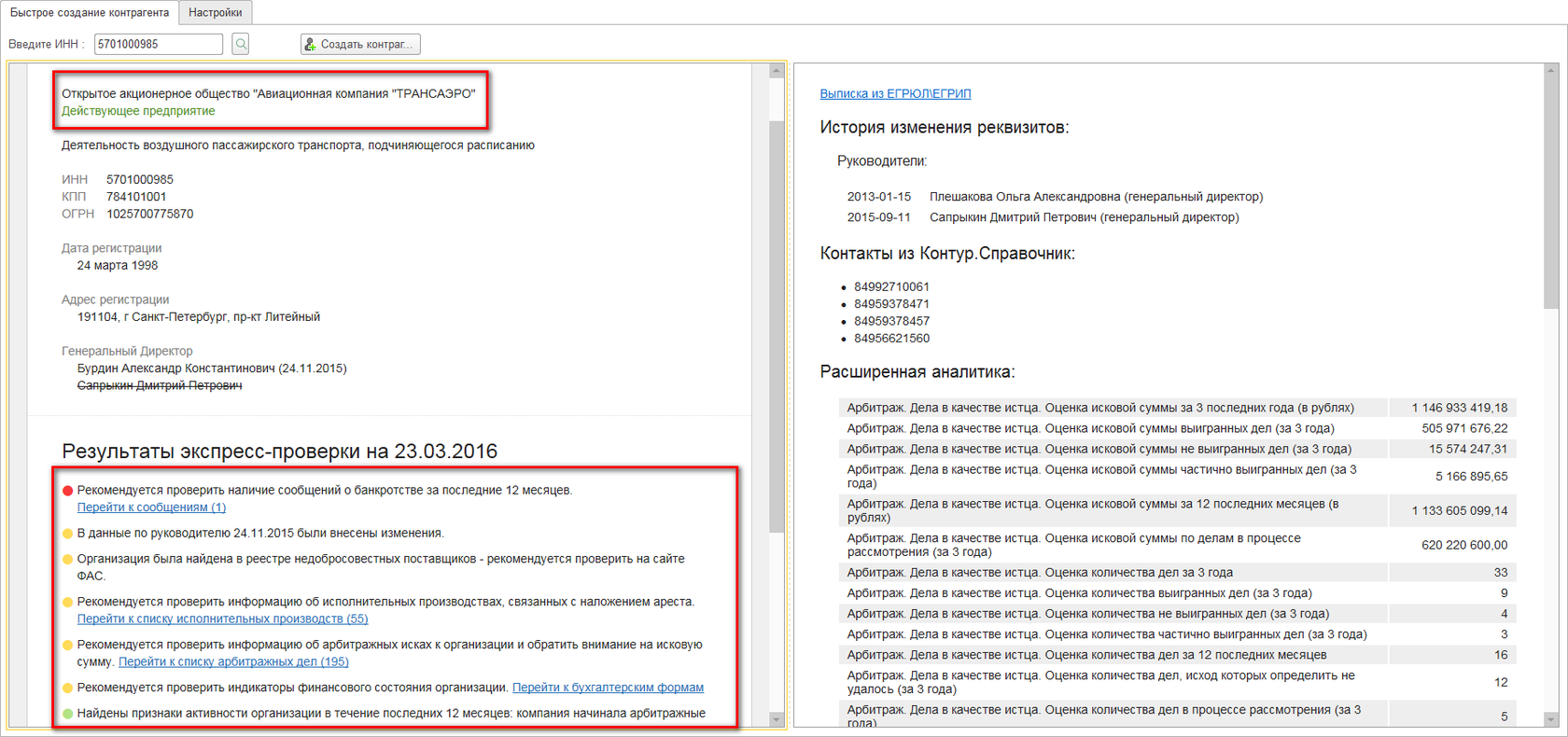1568x737 pixels.
Task: Click the heading Результаты экспресс-проверки на 23.03.2016
Action: click(280, 452)
